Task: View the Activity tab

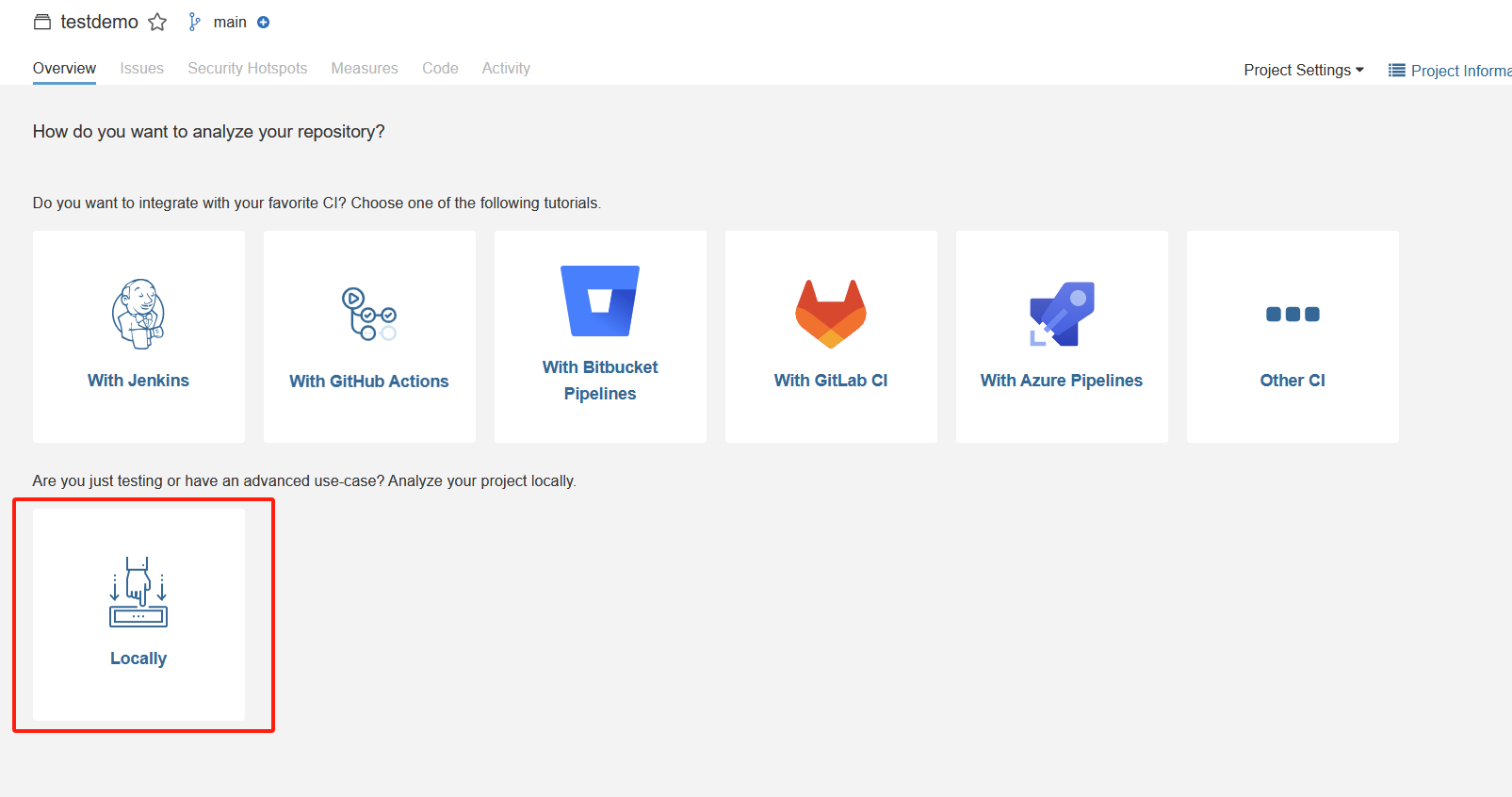Action: (506, 68)
